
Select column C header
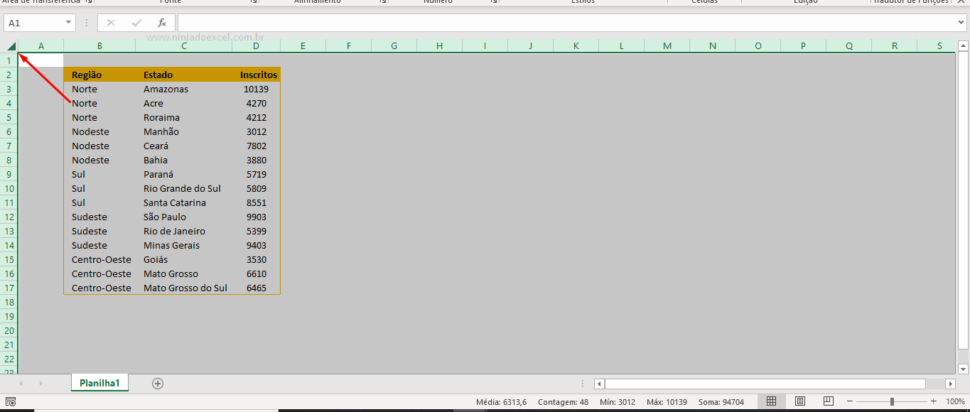[x=184, y=46]
